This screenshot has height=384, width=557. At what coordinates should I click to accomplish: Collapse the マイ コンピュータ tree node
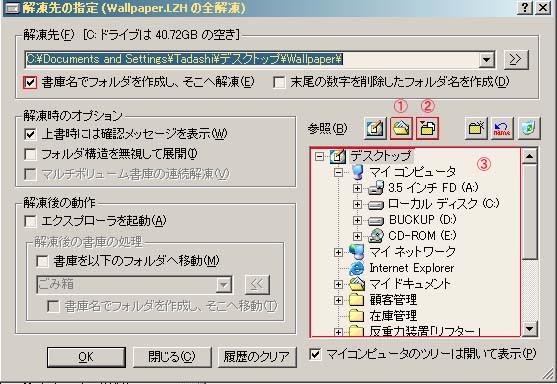click(339, 172)
